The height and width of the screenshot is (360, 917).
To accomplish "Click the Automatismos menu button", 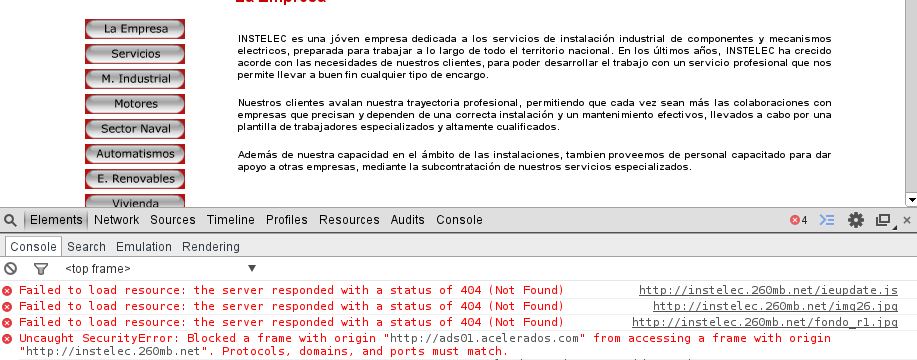I will [135, 154].
